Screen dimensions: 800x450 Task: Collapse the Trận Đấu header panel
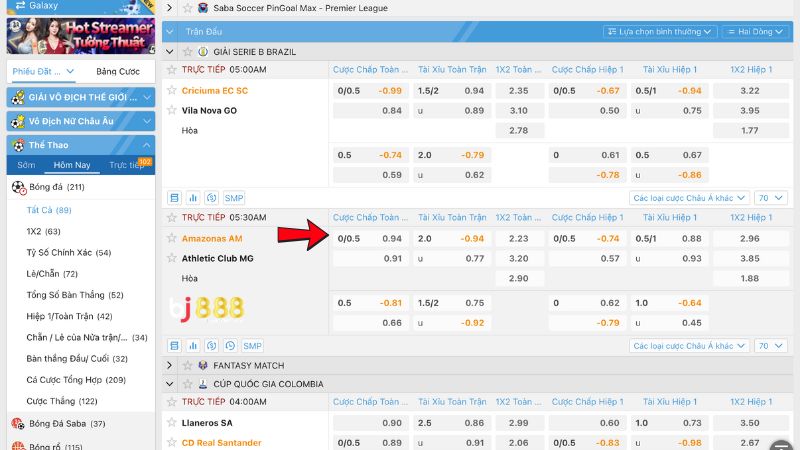170,32
